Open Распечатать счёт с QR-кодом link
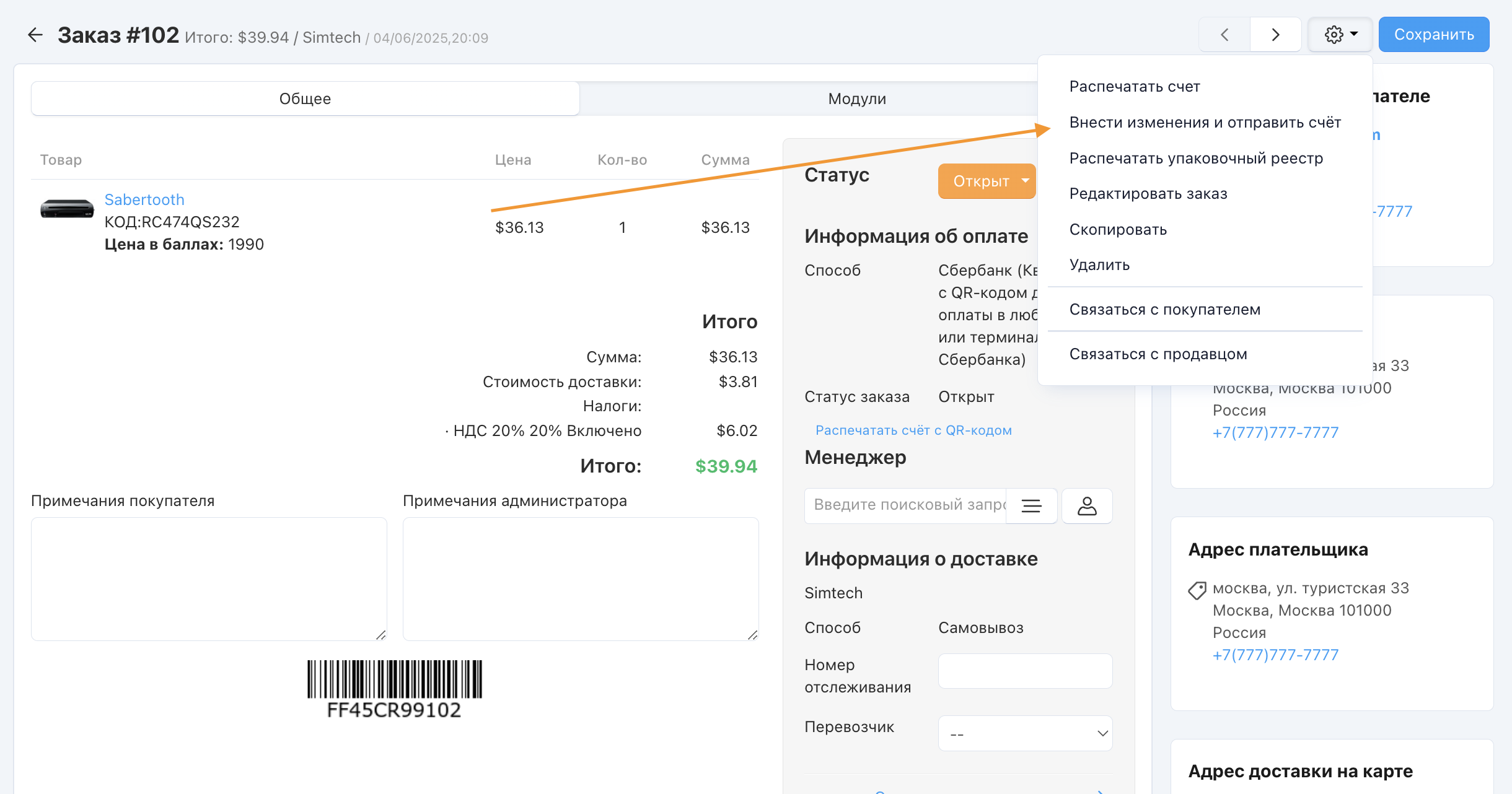The image size is (1512, 794). (x=913, y=430)
